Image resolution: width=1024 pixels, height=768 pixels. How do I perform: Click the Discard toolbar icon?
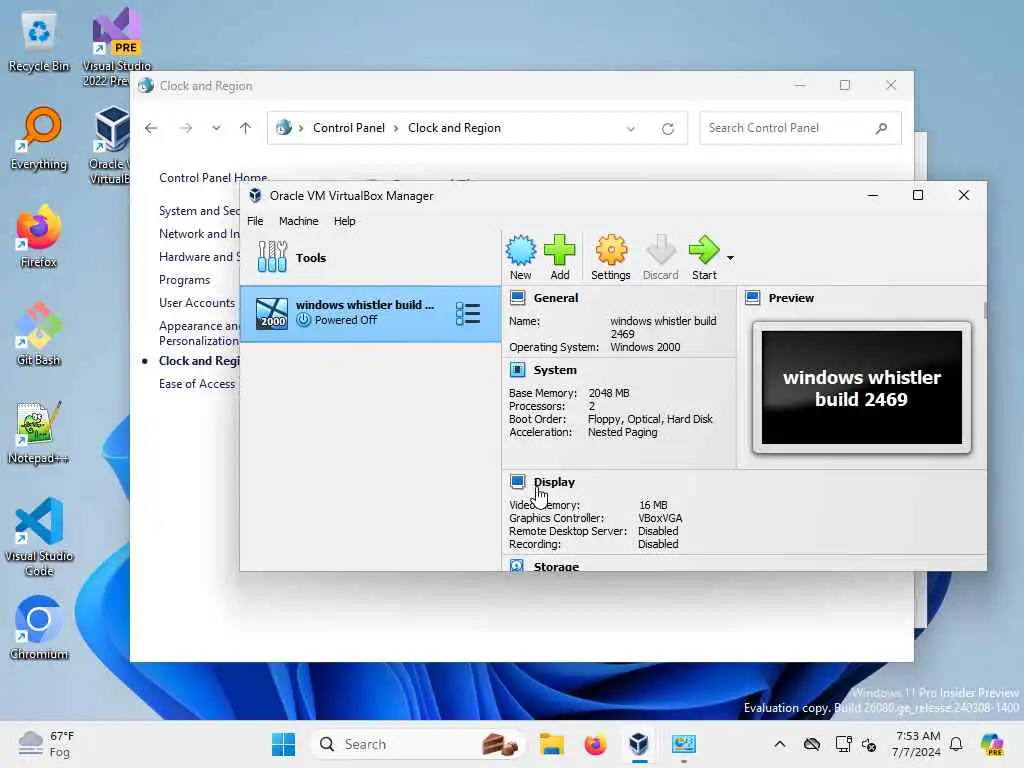(660, 257)
